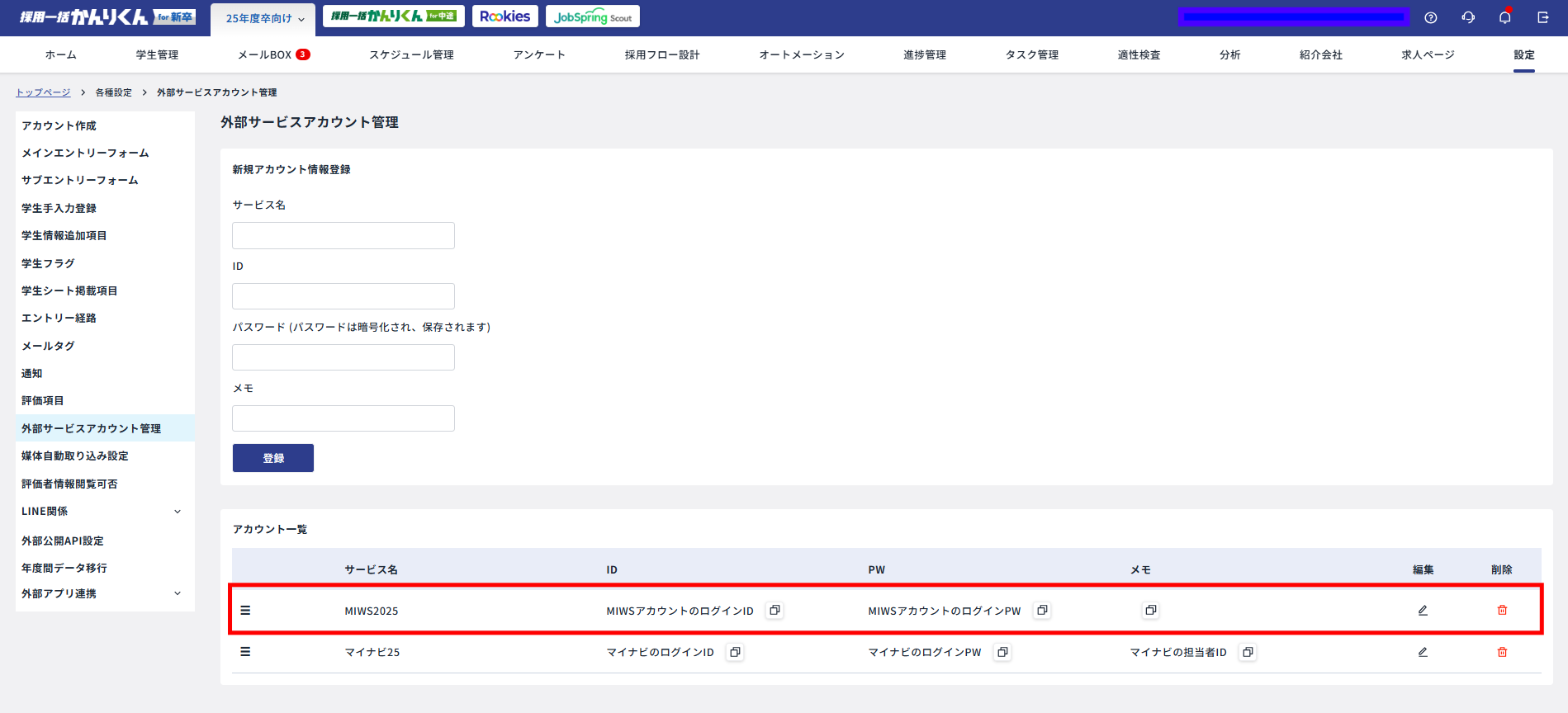Switch to the Rookies product

(505, 17)
